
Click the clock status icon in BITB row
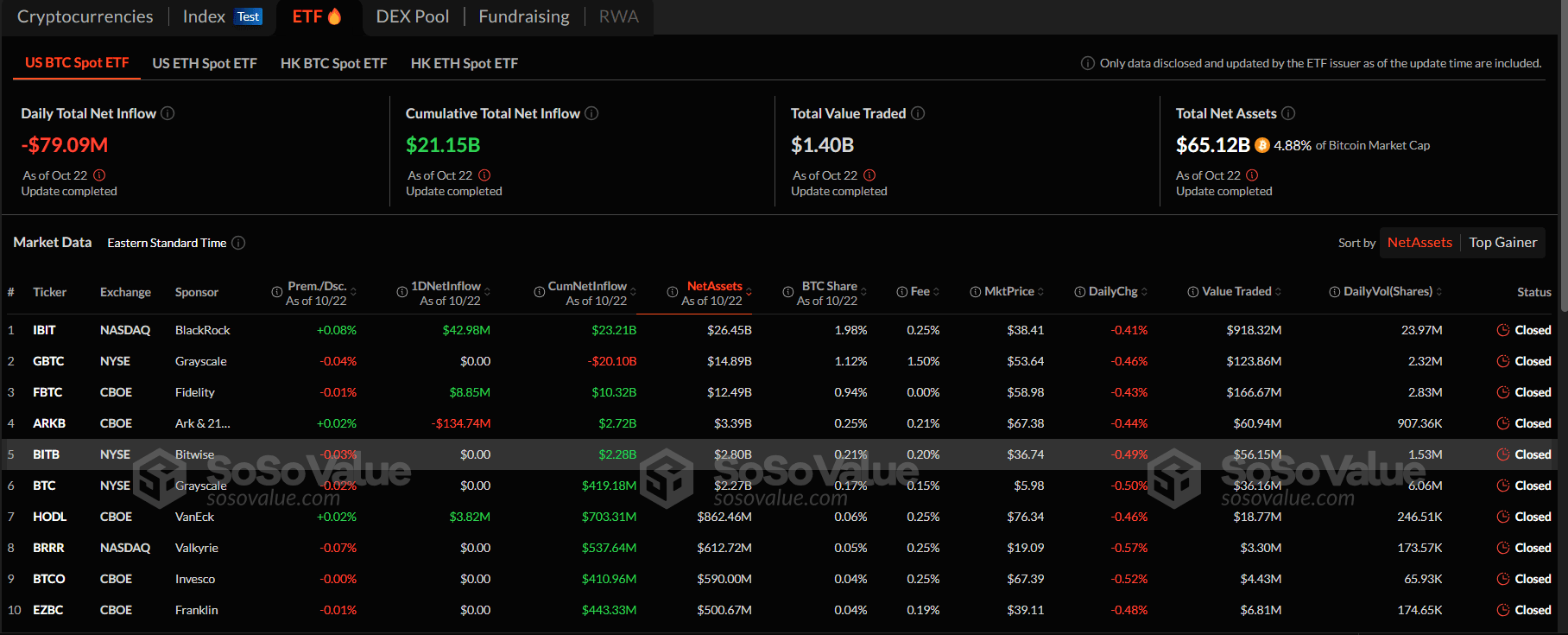pyautogui.click(x=1503, y=454)
